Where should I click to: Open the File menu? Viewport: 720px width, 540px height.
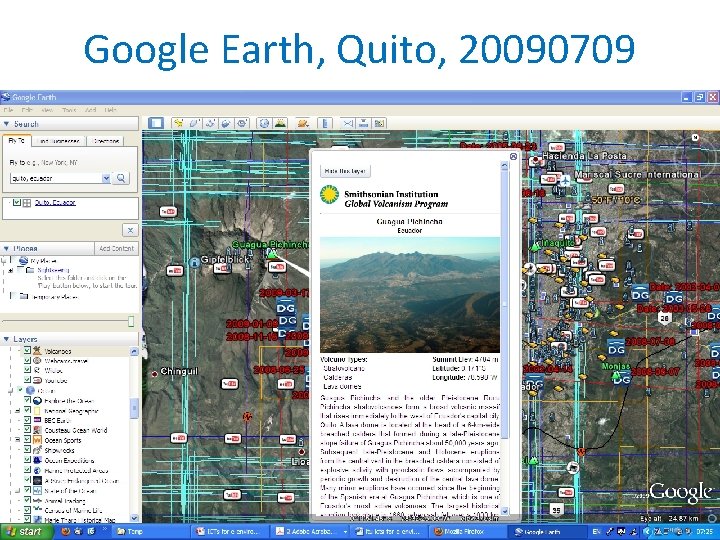click(x=8, y=110)
